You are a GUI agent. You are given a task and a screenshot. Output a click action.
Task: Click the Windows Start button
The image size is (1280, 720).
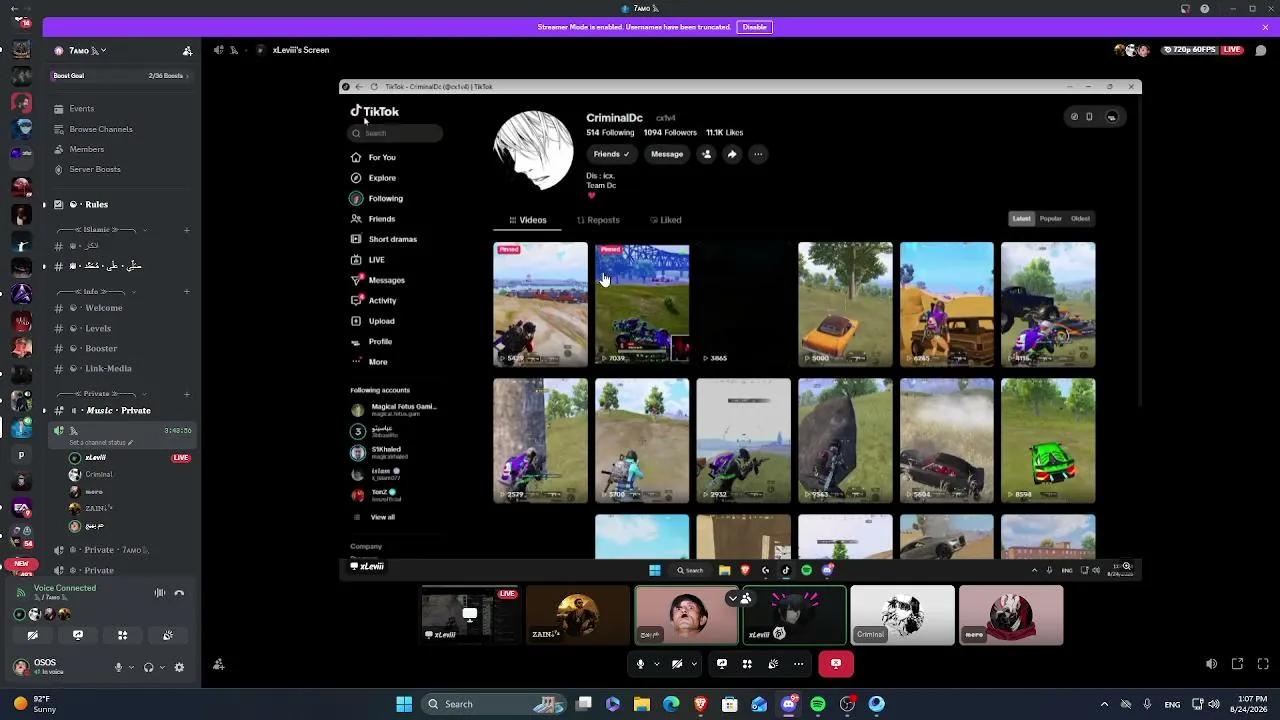[x=404, y=704]
